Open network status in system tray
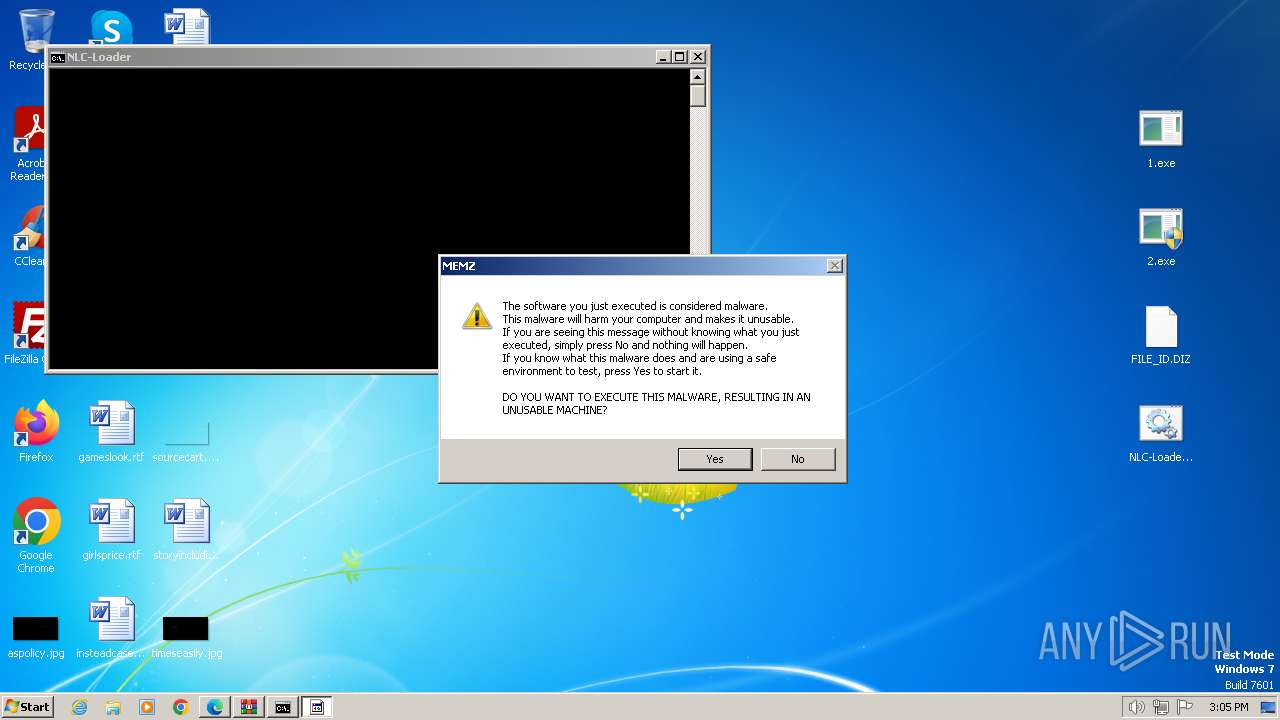This screenshot has height=720, width=1280. pyautogui.click(x=1161, y=707)
